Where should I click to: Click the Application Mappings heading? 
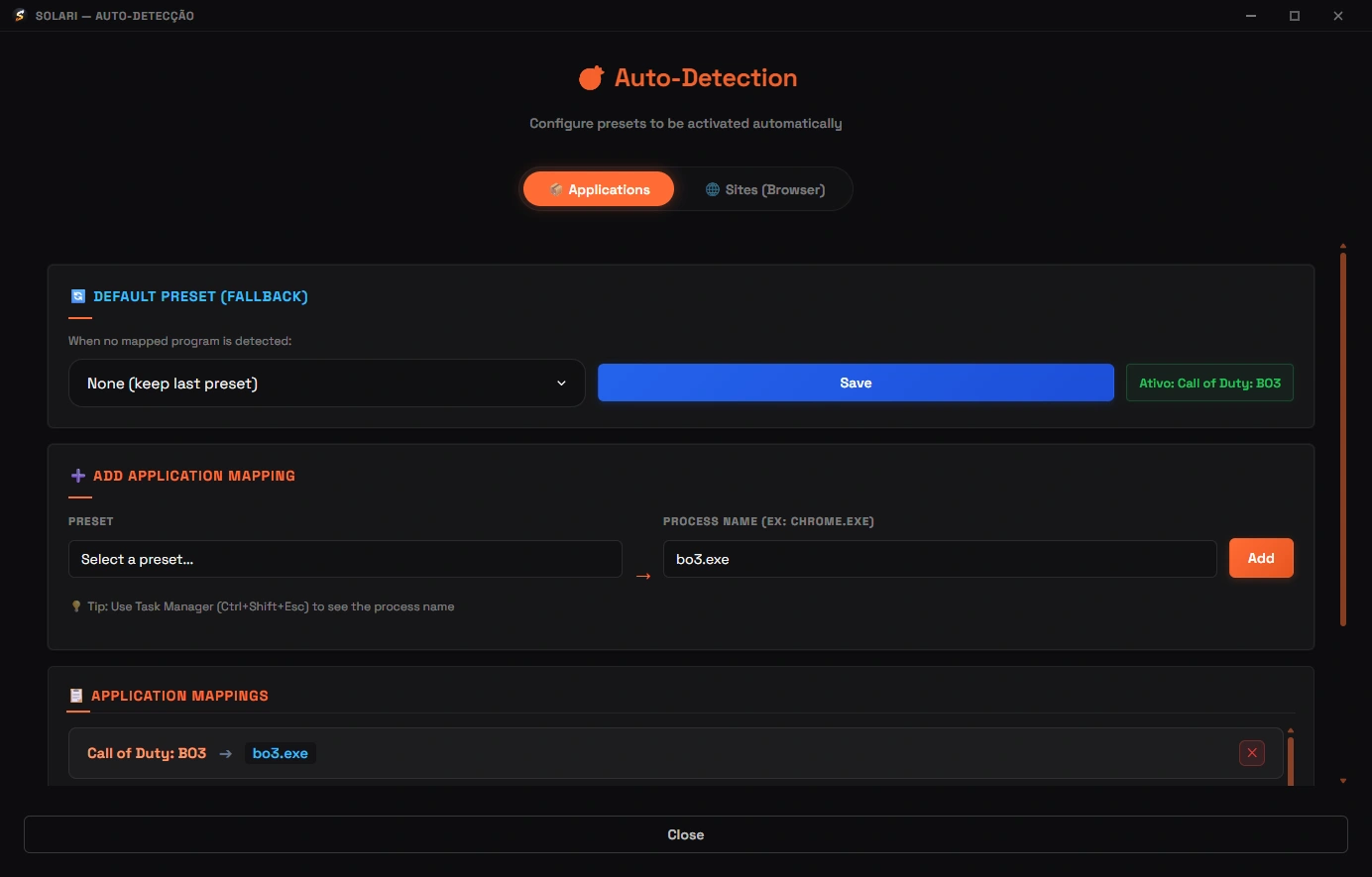(179, 696)
